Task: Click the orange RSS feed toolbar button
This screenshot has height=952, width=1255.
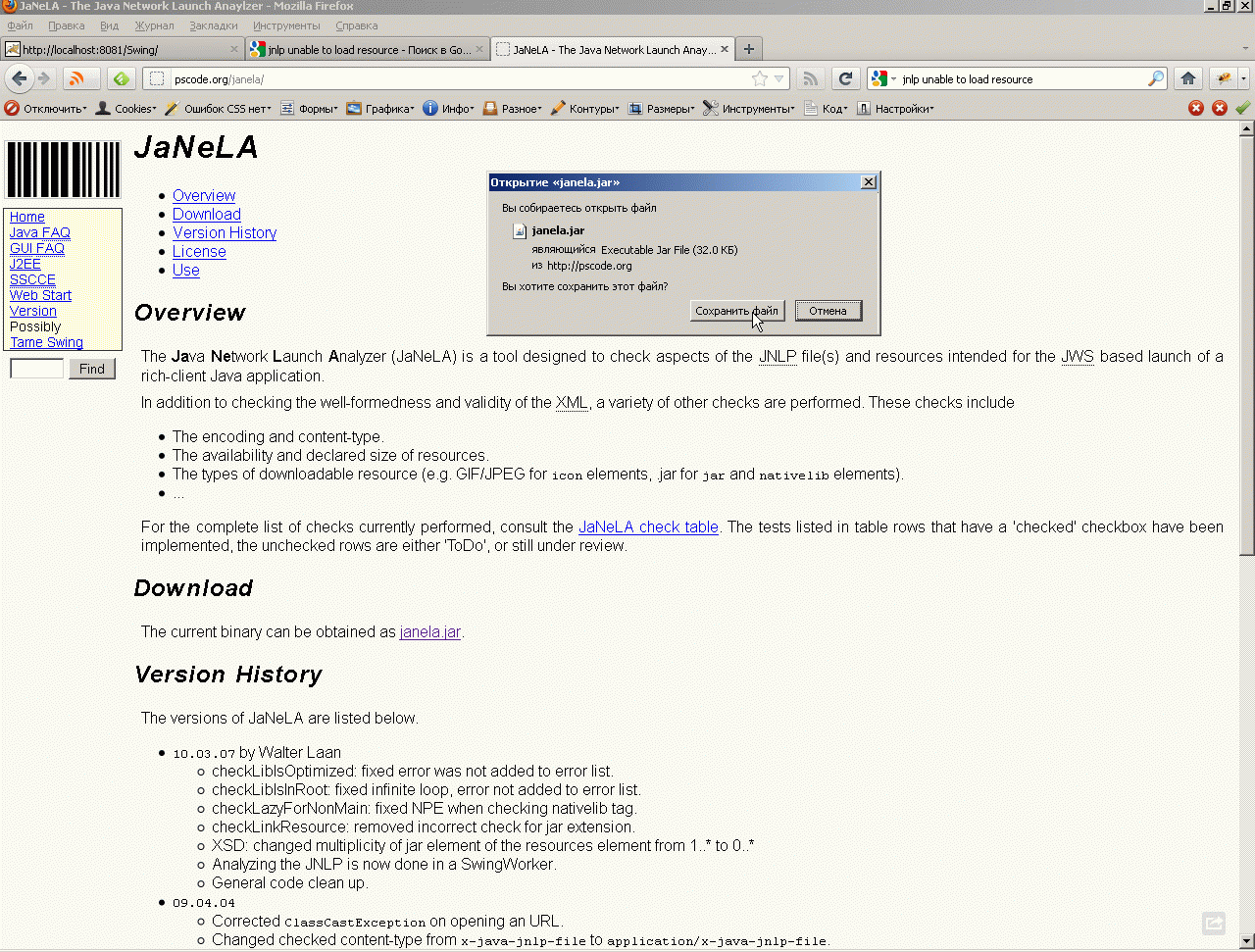Action: (81, 78)
